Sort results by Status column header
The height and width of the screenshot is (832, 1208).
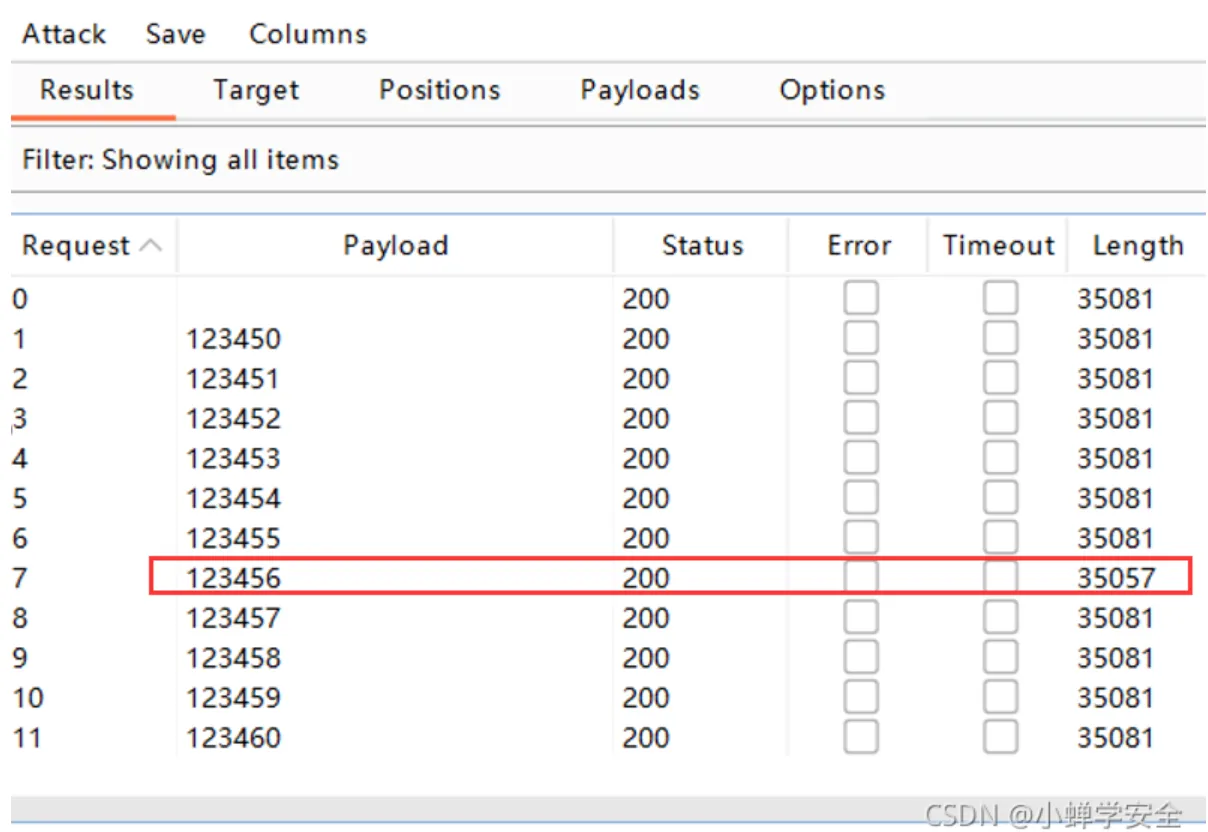point(702,246)
